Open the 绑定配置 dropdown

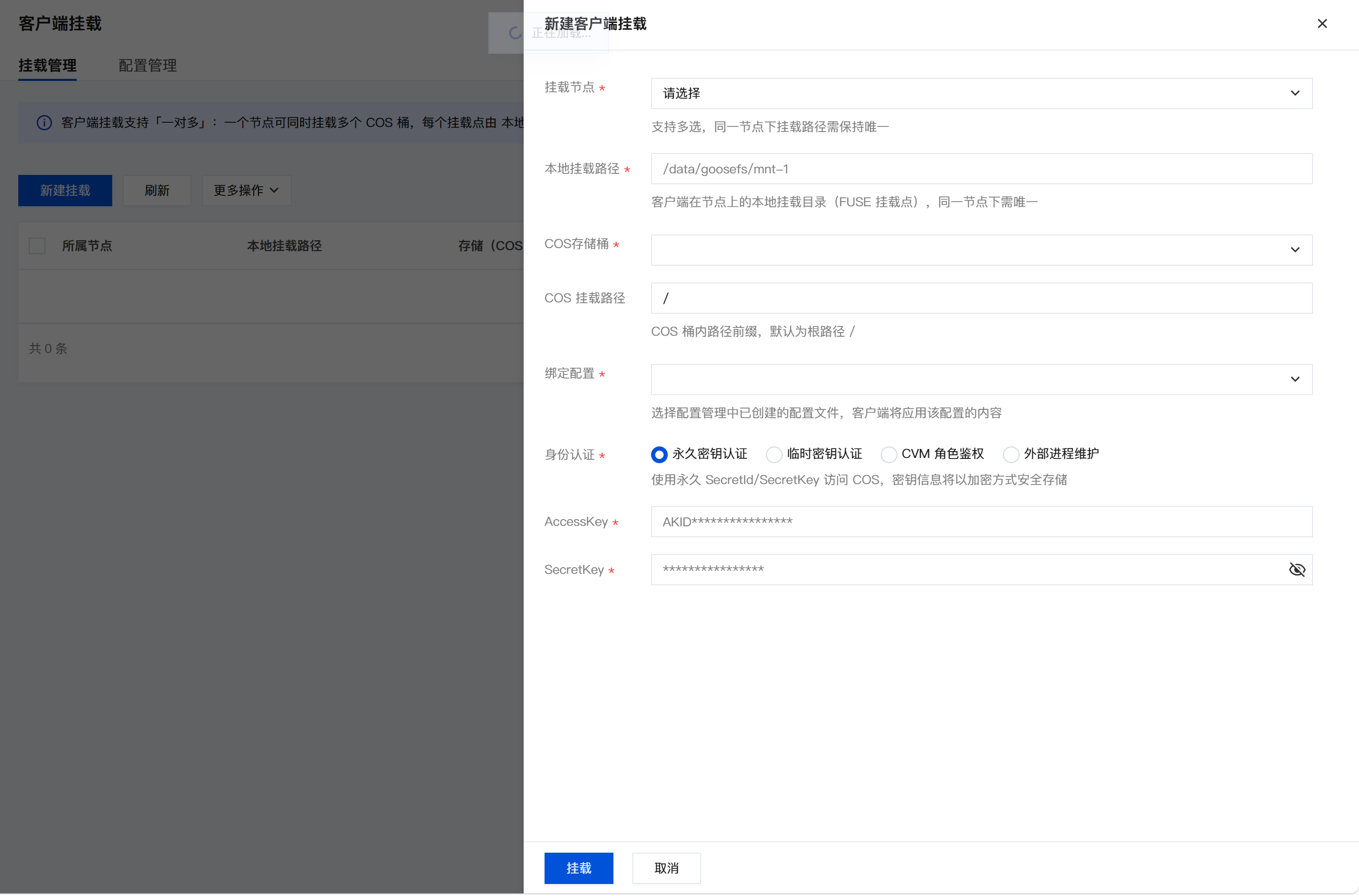(x=982, y=380)
